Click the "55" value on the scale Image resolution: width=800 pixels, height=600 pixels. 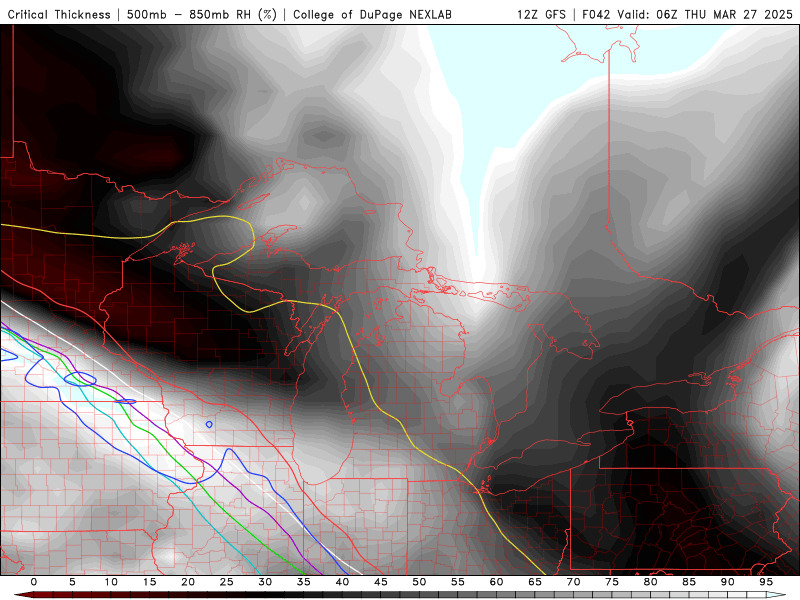tap(458, 582)
